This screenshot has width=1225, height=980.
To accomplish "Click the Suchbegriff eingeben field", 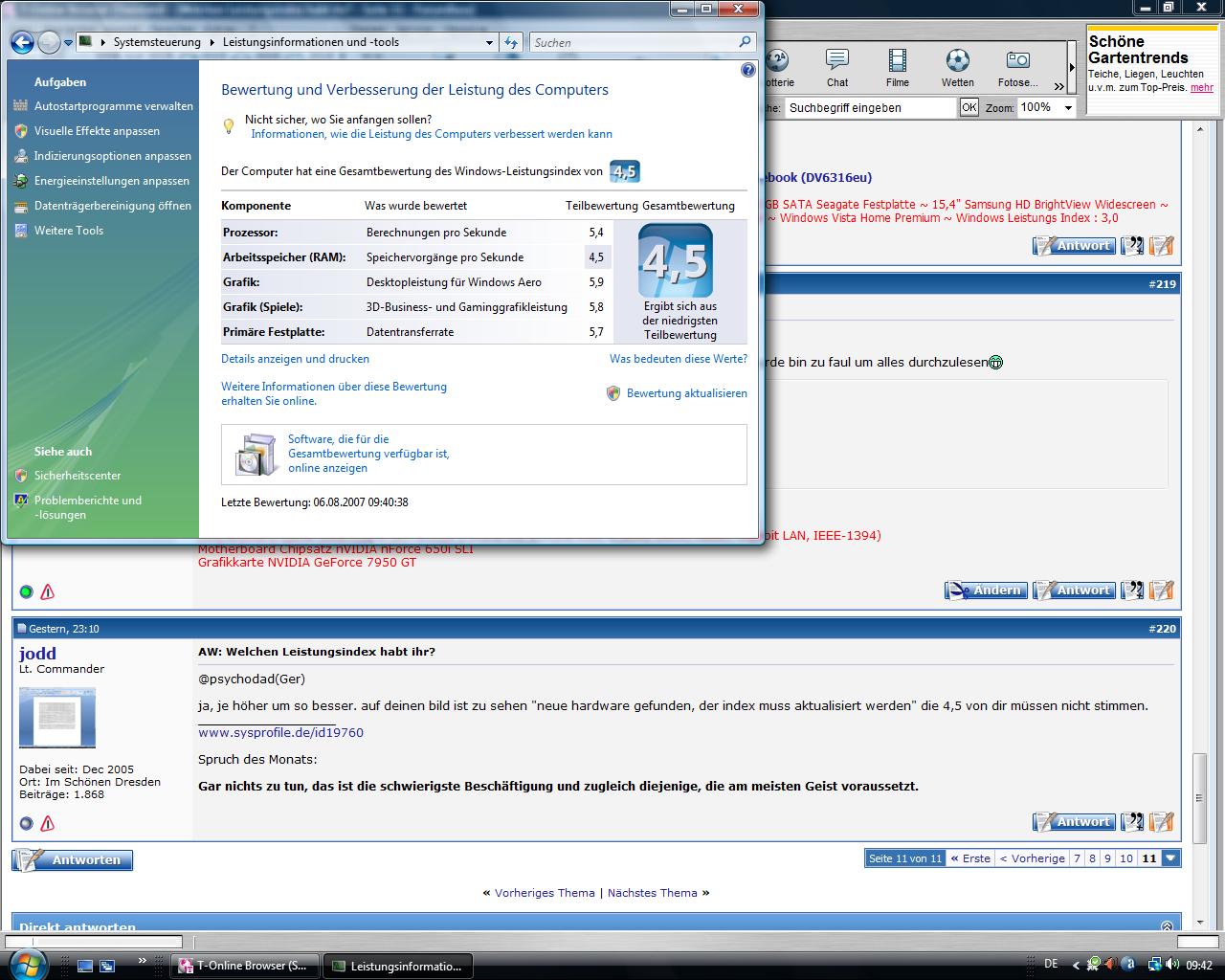I will (x=870, y=108).
